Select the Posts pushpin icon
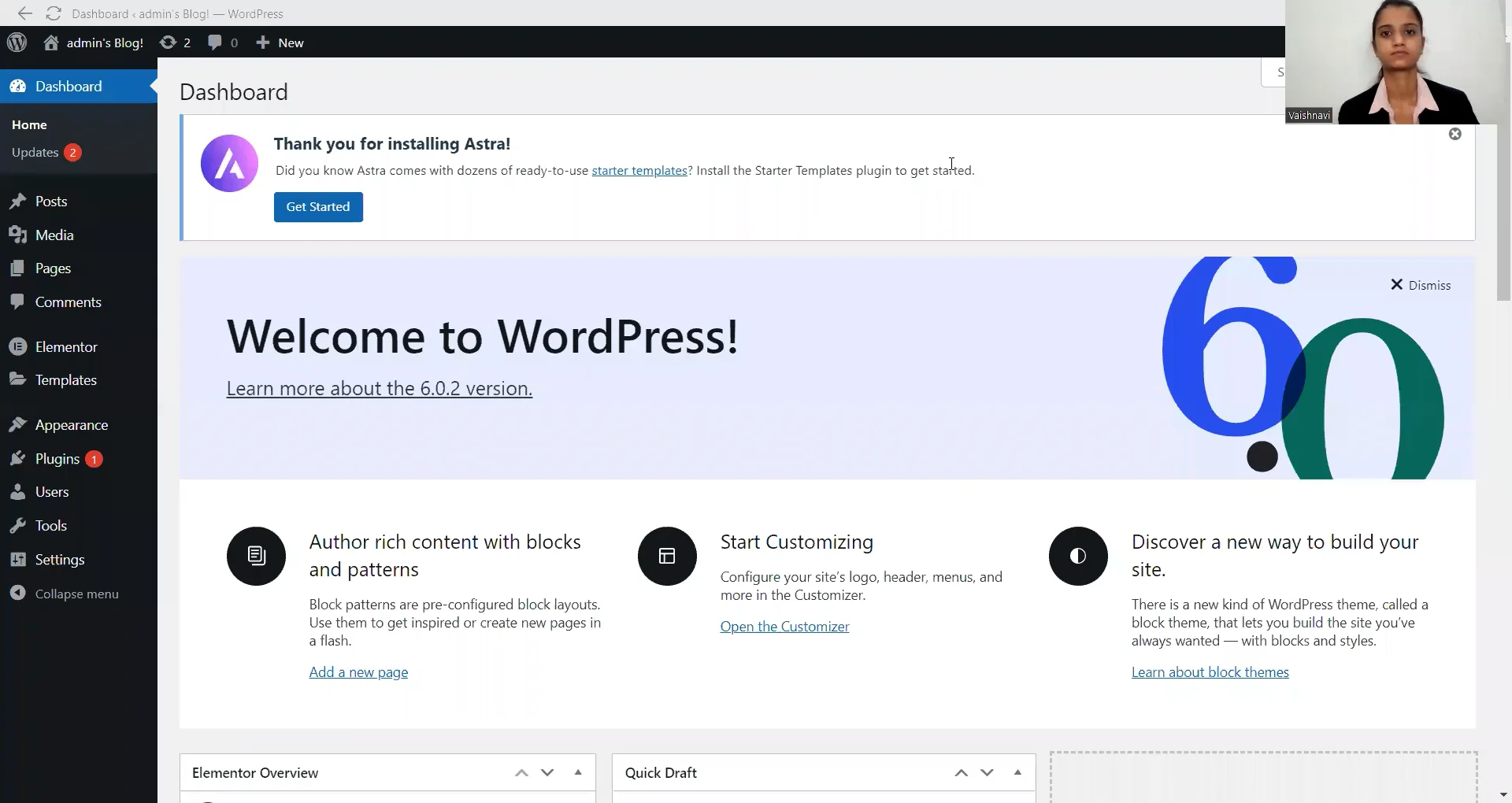This screenshot has height=803, width=1512. pos(18,202)
